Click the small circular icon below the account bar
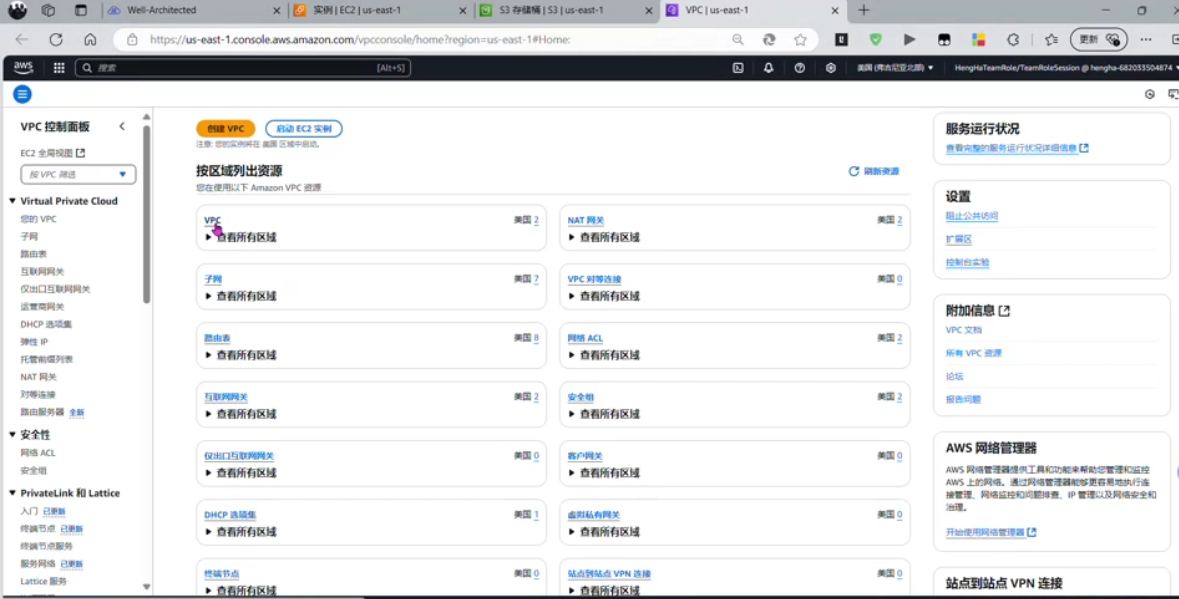The height and width of the screenshot is (599, 1179). [1150, 94]
